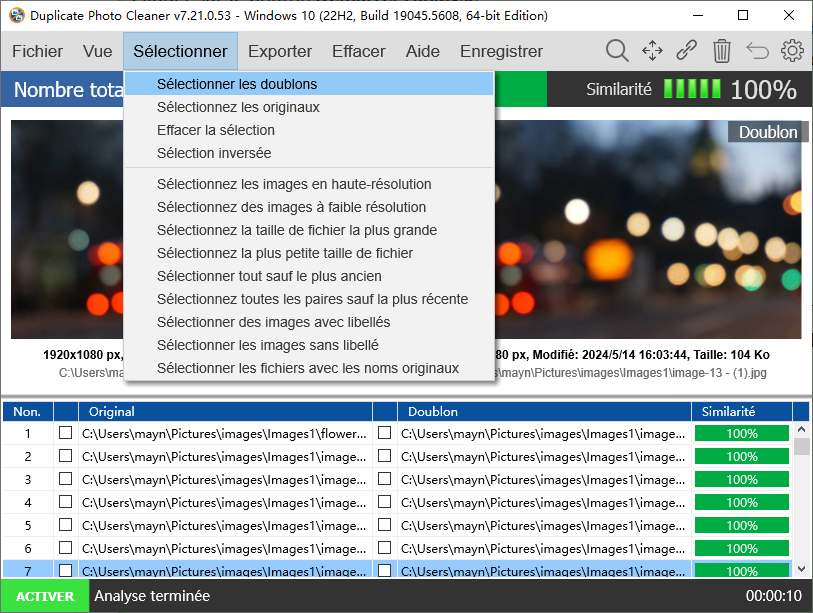Open the Fichier menu
Viewport: 813px width, 613px height.
(37, 51)
